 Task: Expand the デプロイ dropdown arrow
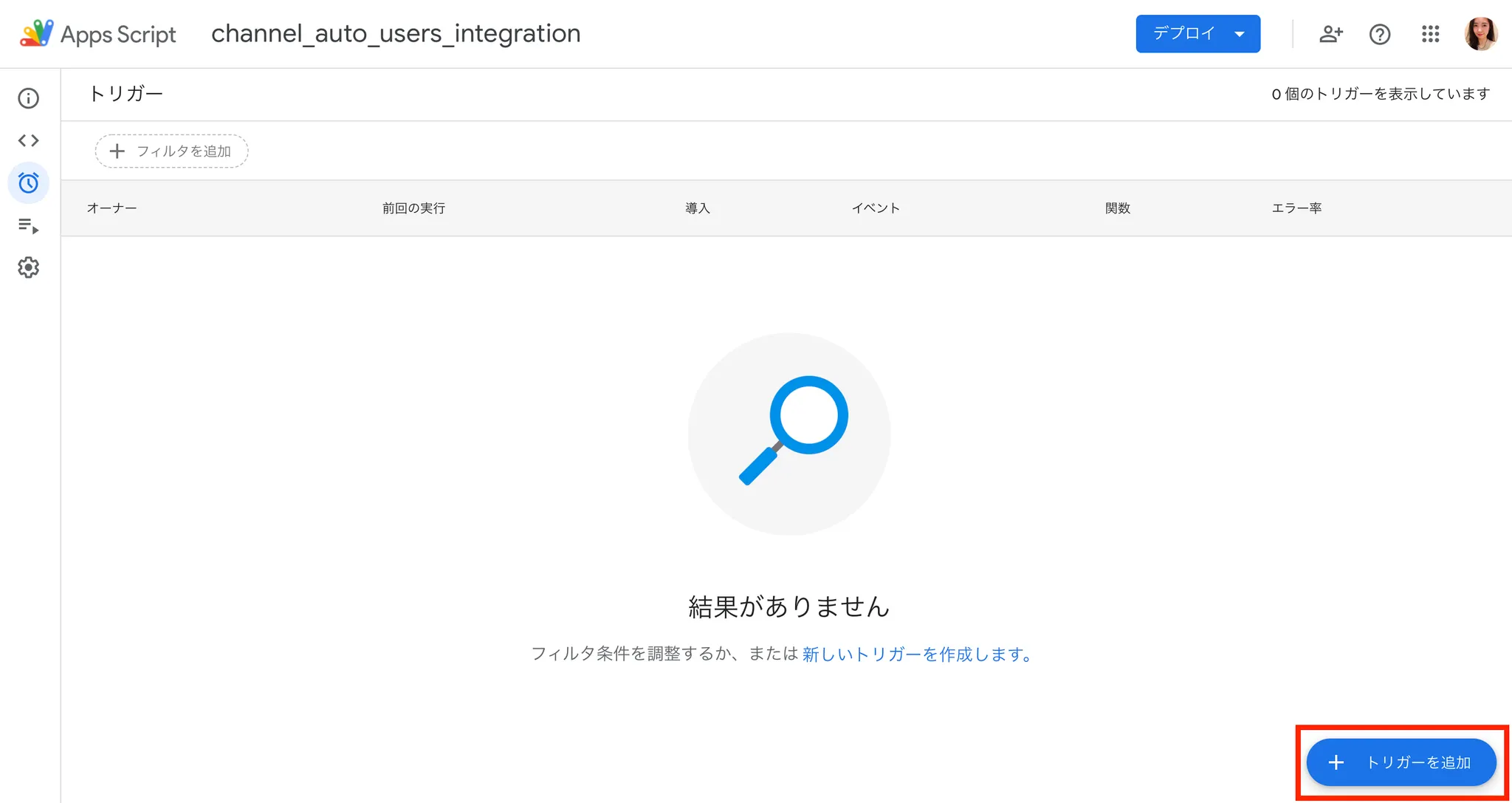(x=1240, y=34)
